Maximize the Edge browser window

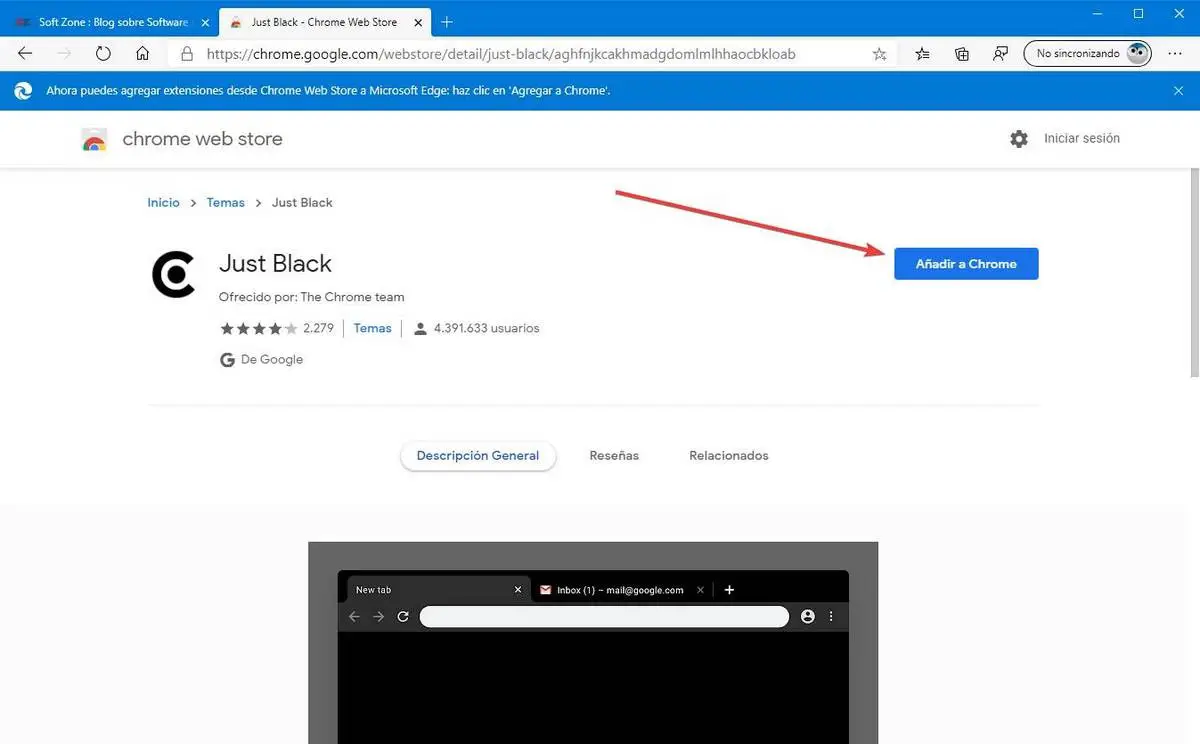point(1138,14)
